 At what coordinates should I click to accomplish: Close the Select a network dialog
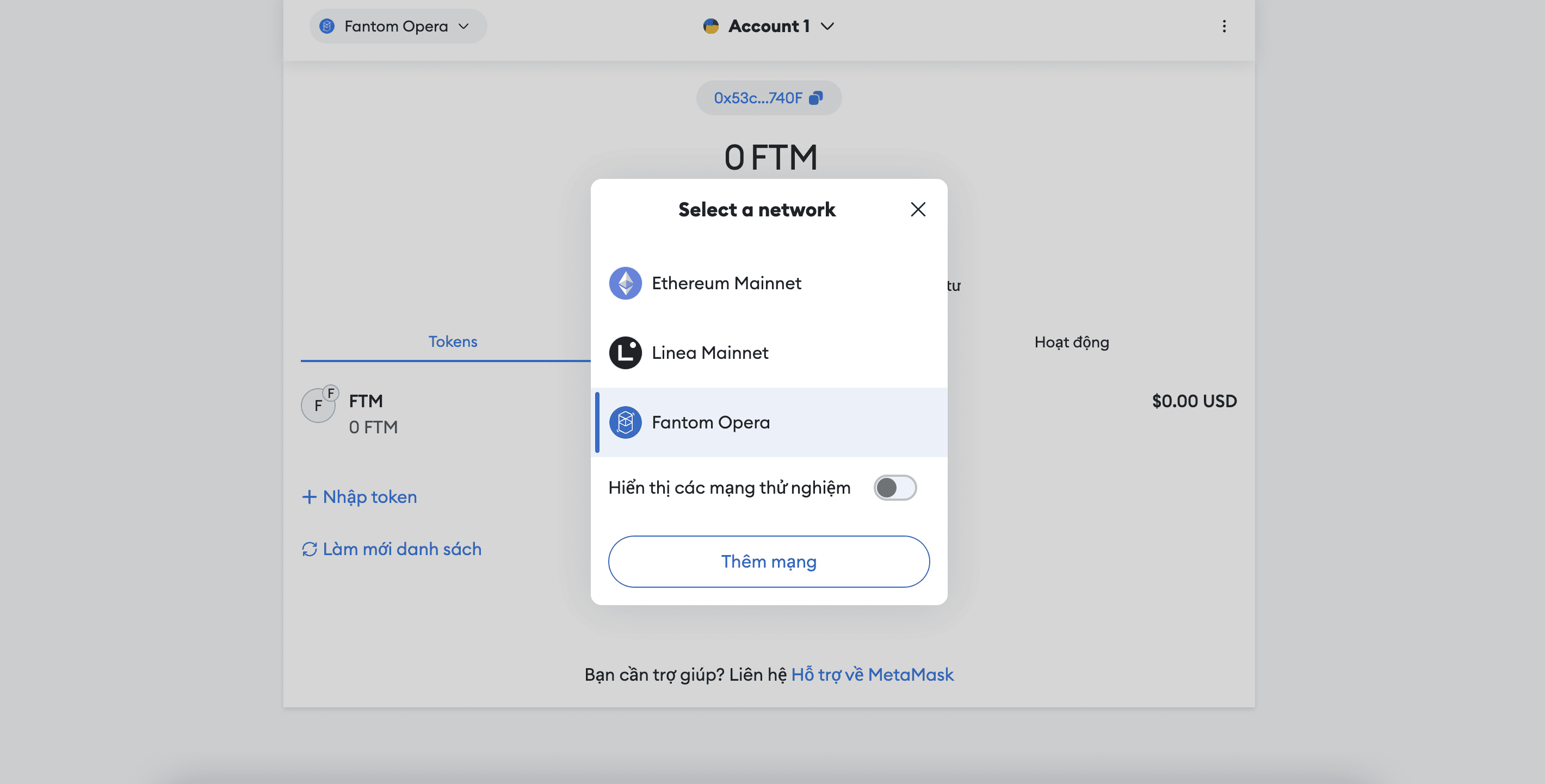tap(918, 209)
